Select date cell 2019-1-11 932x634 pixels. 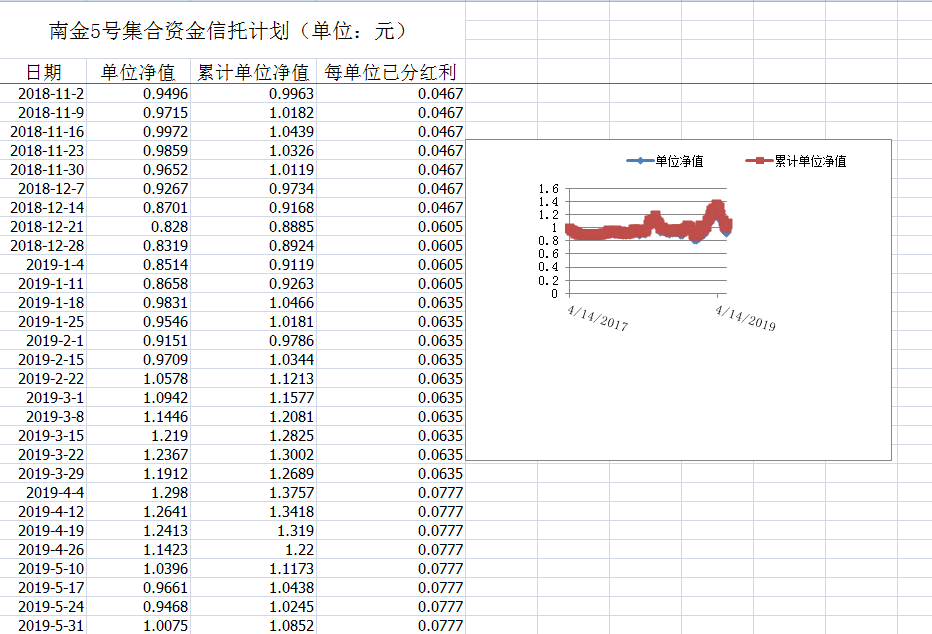pyautogui.click(x=43, y=283)
